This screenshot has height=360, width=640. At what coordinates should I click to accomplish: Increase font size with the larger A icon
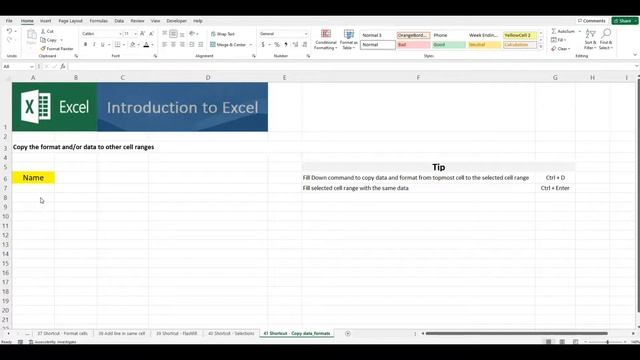point(142,33)
